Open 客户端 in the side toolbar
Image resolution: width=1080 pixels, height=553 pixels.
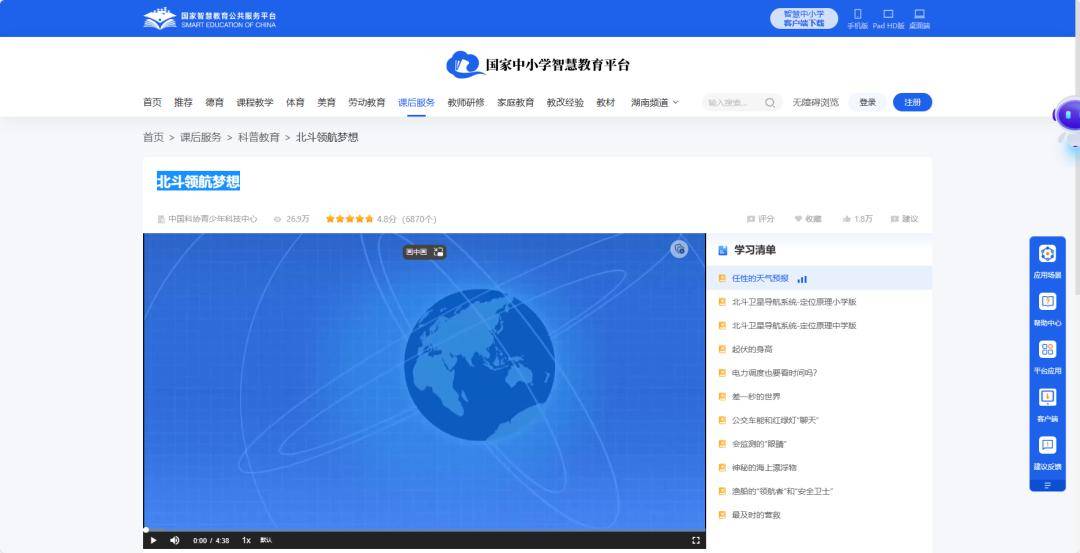(x=1047, y=405)
